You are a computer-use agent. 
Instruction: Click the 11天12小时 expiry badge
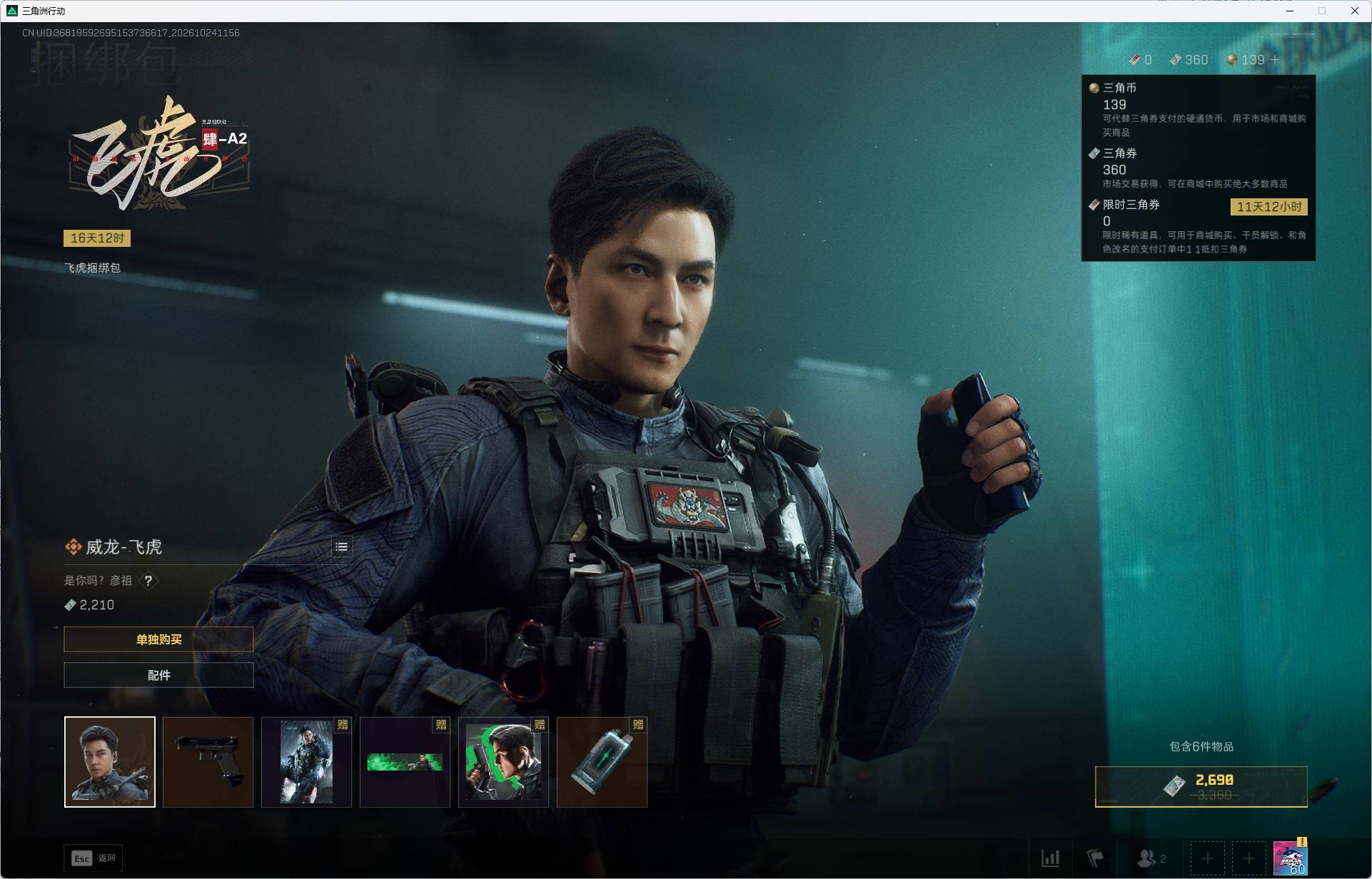click(1269, 207)
